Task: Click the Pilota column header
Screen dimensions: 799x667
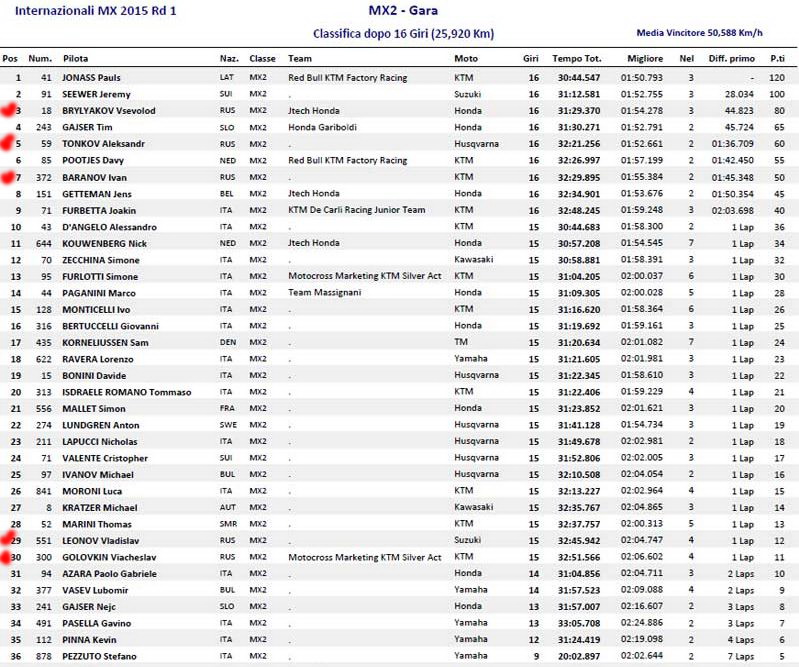Action: click(x=75, y=59)
